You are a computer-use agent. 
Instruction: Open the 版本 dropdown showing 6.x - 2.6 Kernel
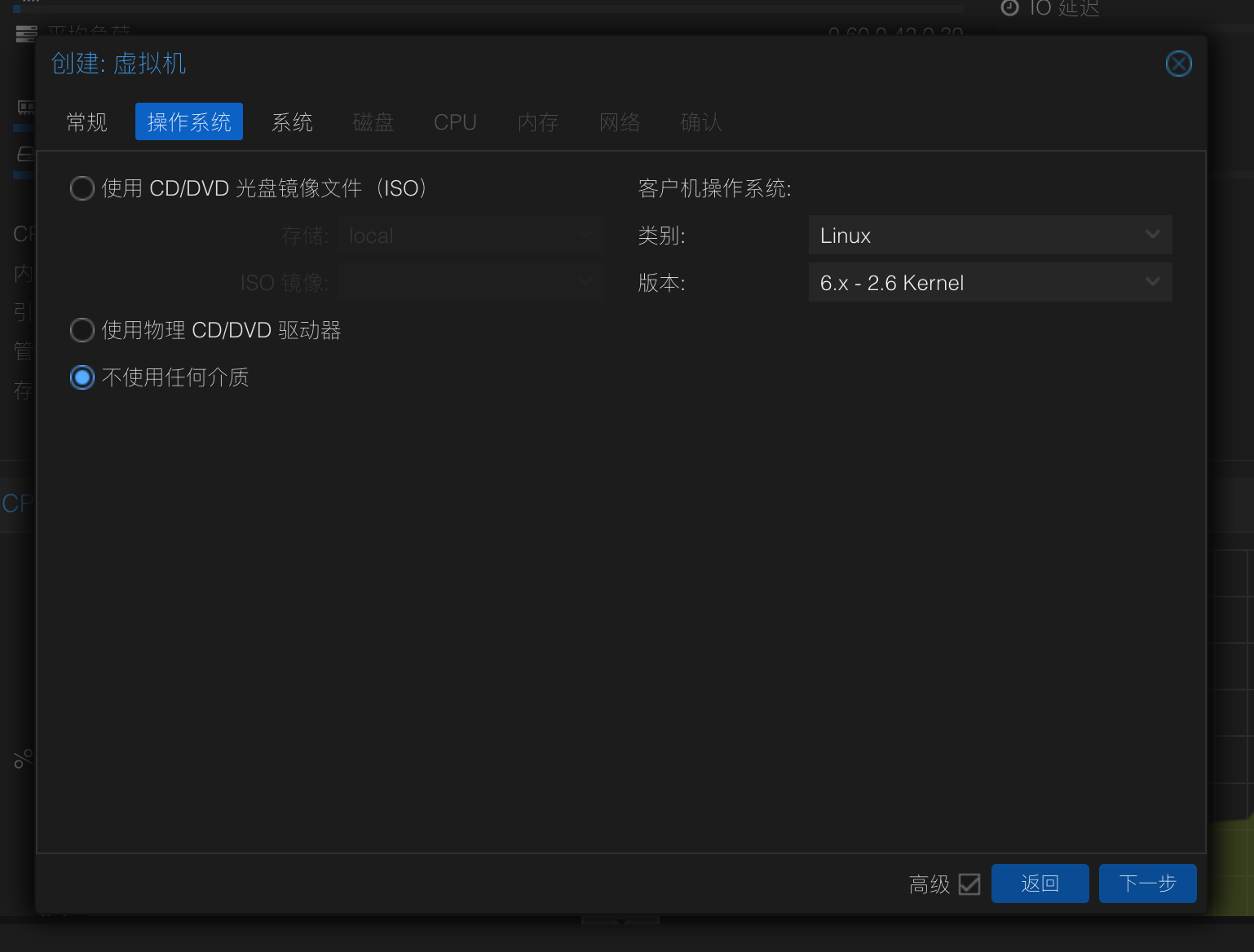(990, 283)
